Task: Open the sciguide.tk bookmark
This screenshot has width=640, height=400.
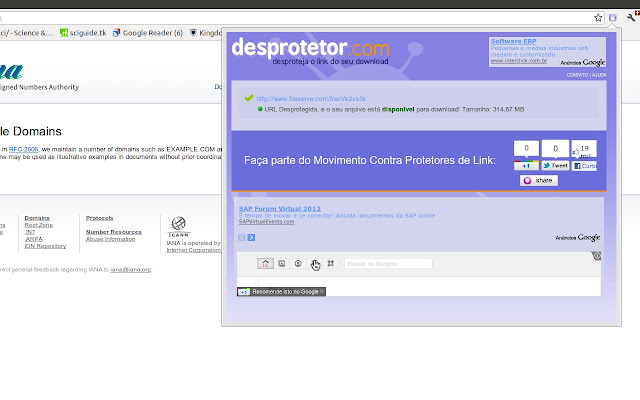Action: coord(83,33)
